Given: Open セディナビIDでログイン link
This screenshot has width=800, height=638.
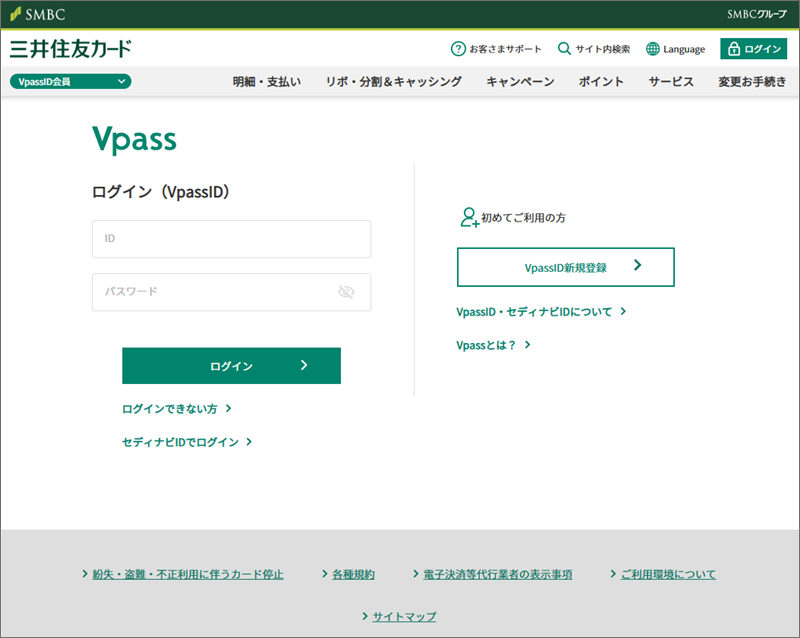Looking at the screenshot, I should tap(187, 442).
